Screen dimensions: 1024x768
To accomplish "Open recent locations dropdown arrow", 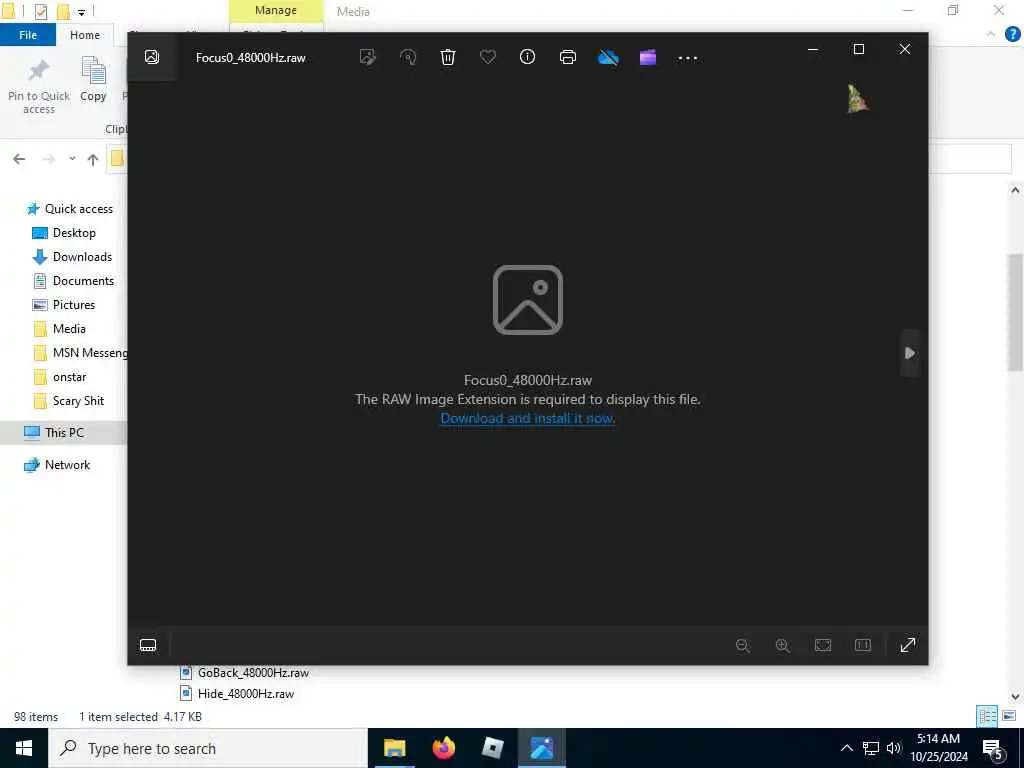I will point(72,159).
